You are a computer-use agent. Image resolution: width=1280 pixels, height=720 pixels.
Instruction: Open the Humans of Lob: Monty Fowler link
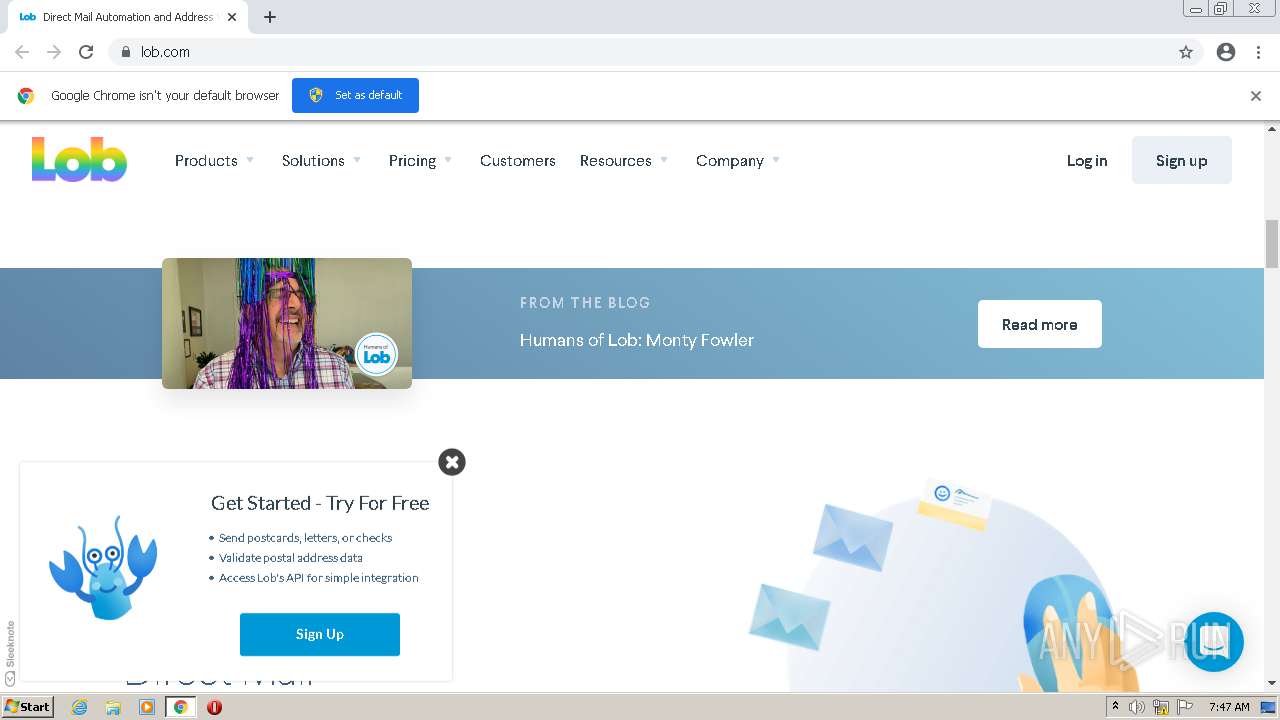[637, 340]
